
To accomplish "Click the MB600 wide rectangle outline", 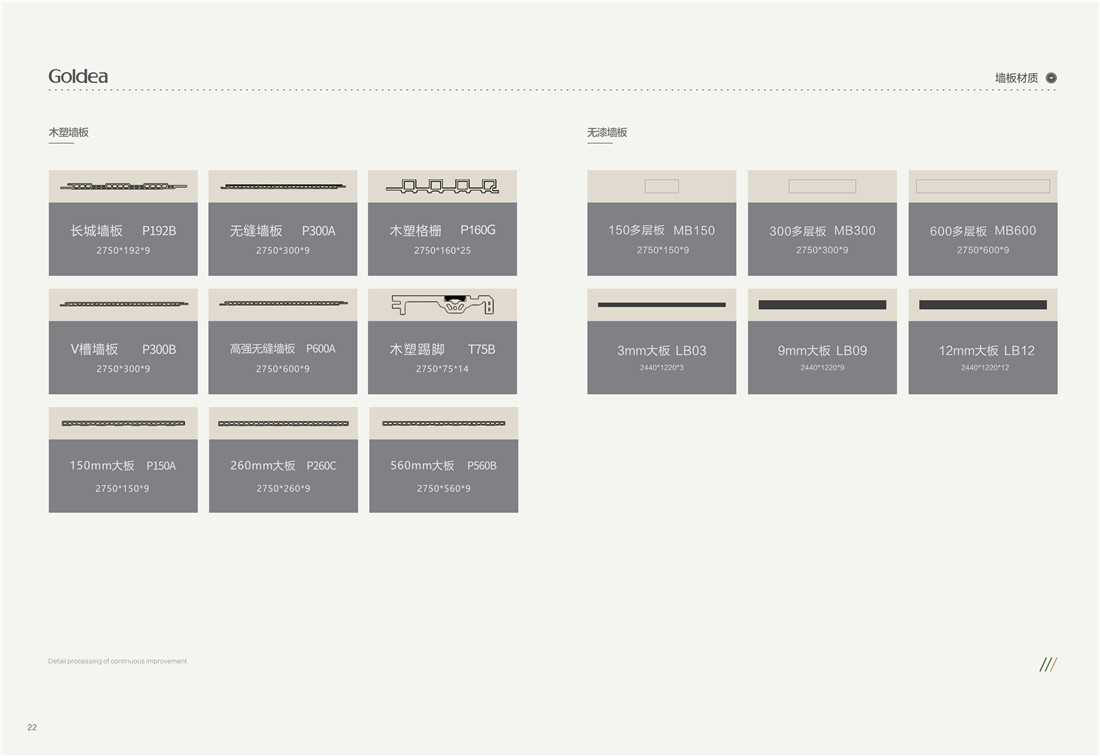I will point(983,186).
